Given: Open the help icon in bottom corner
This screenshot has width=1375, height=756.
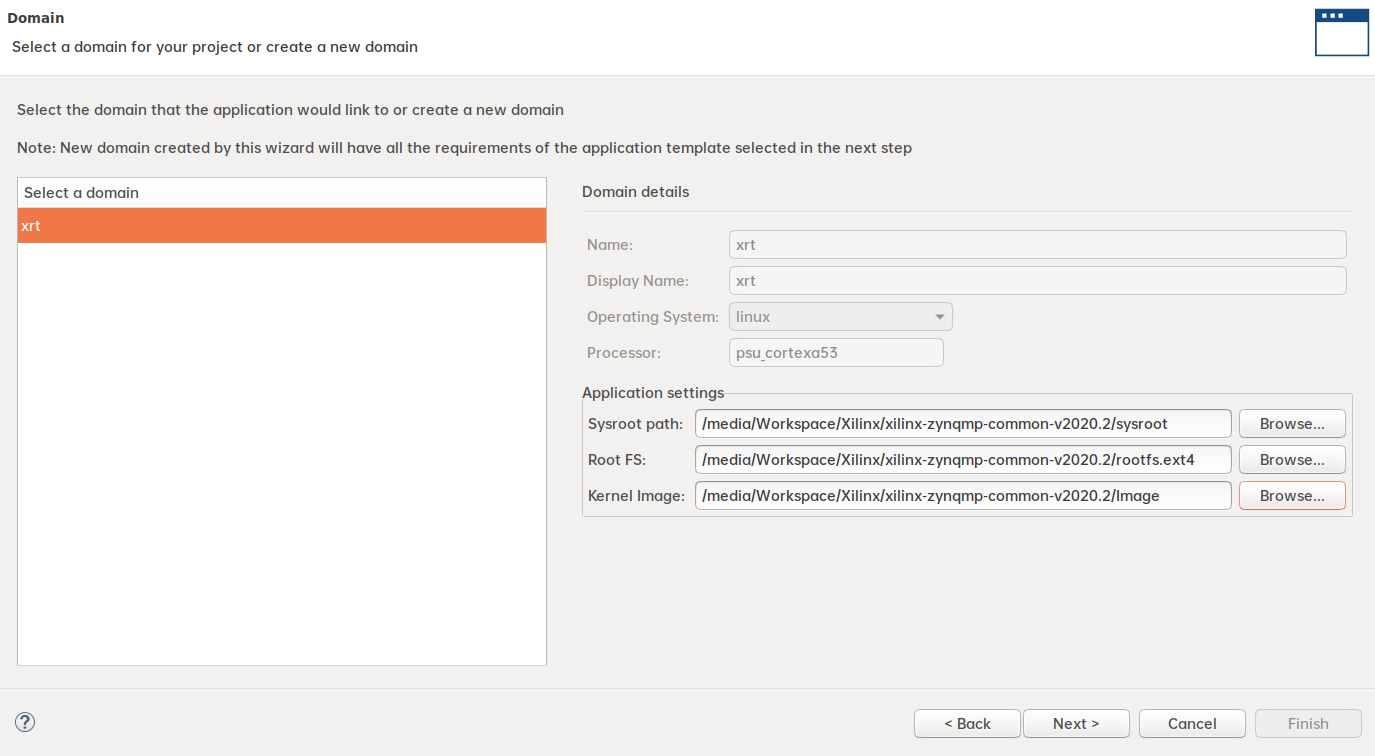Looking at the screenshot, I should coord(25,722).
